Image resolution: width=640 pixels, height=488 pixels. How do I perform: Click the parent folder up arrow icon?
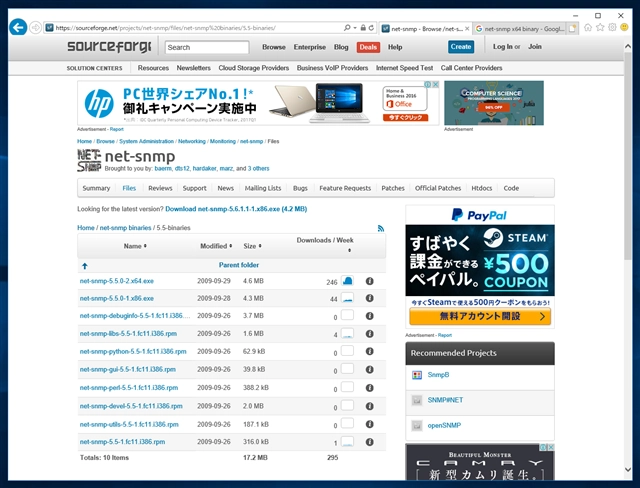84,266
